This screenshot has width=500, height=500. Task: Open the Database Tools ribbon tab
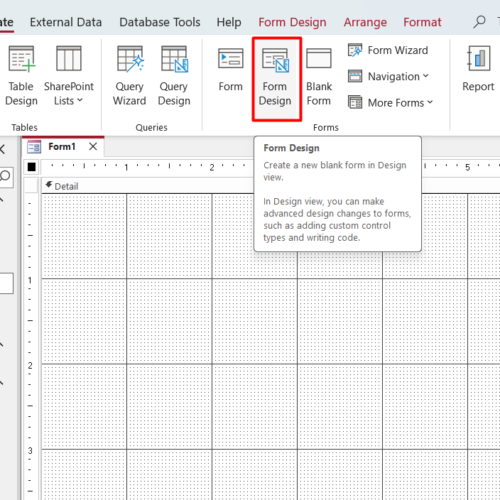160,22
